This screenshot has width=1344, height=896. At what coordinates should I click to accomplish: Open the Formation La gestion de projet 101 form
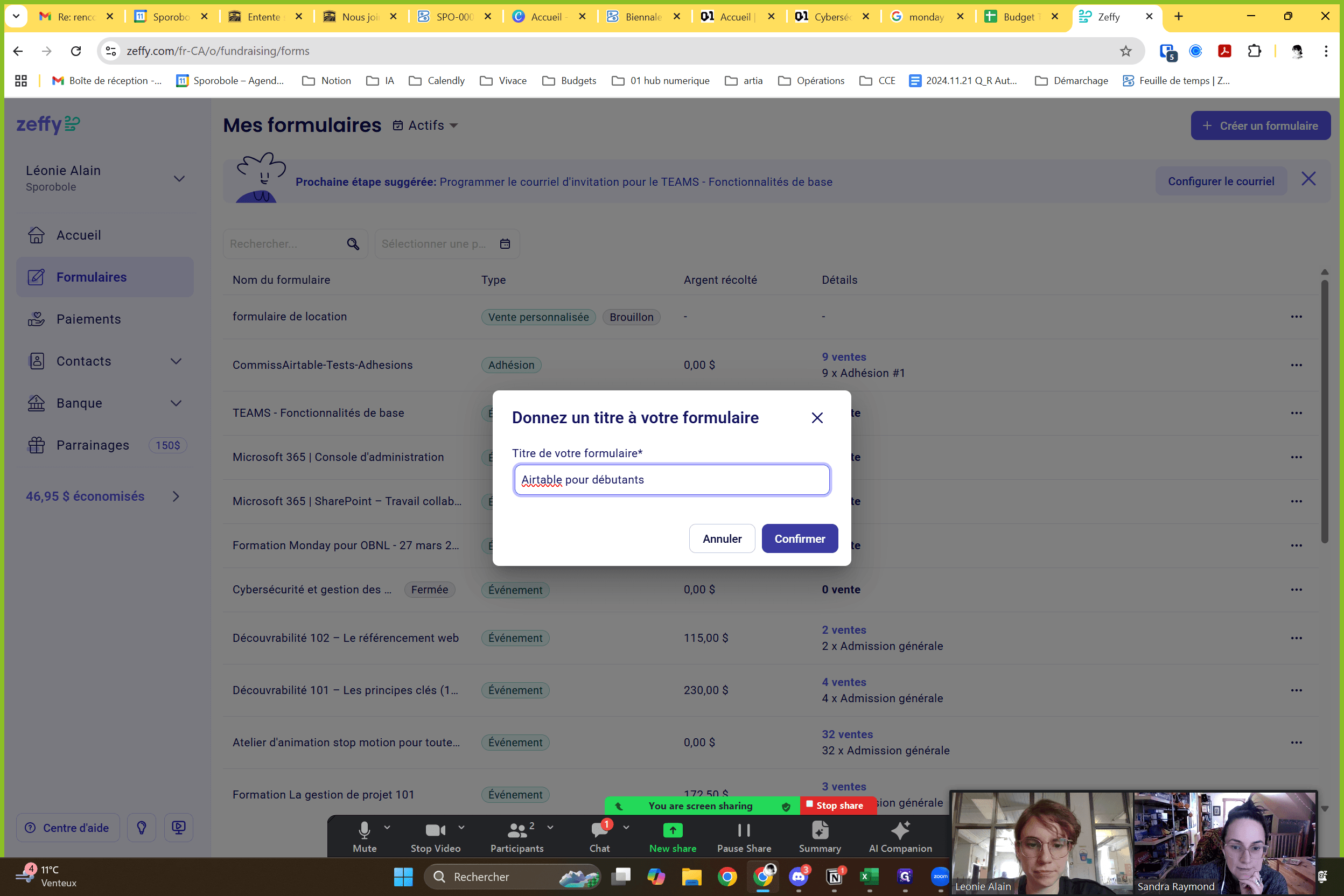(x=323, y=794)
